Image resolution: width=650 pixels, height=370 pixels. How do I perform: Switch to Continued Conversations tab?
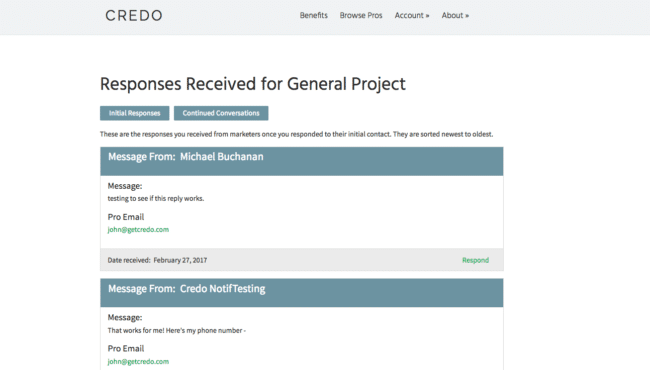click(221, 113)
